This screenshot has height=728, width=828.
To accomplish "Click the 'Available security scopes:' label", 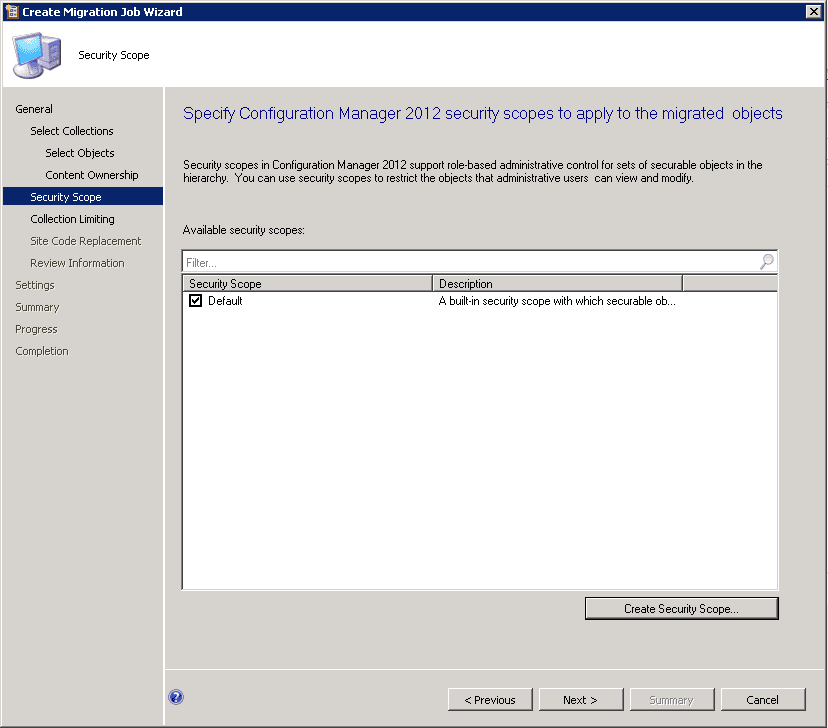I will click(x=243, y=230).
